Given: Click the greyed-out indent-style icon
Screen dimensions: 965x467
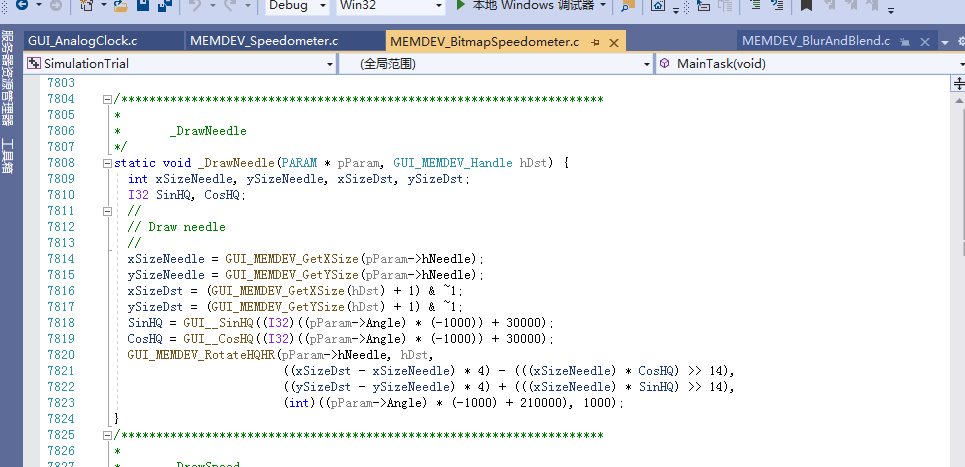Looking at the screenshot, I should (726, 5).
